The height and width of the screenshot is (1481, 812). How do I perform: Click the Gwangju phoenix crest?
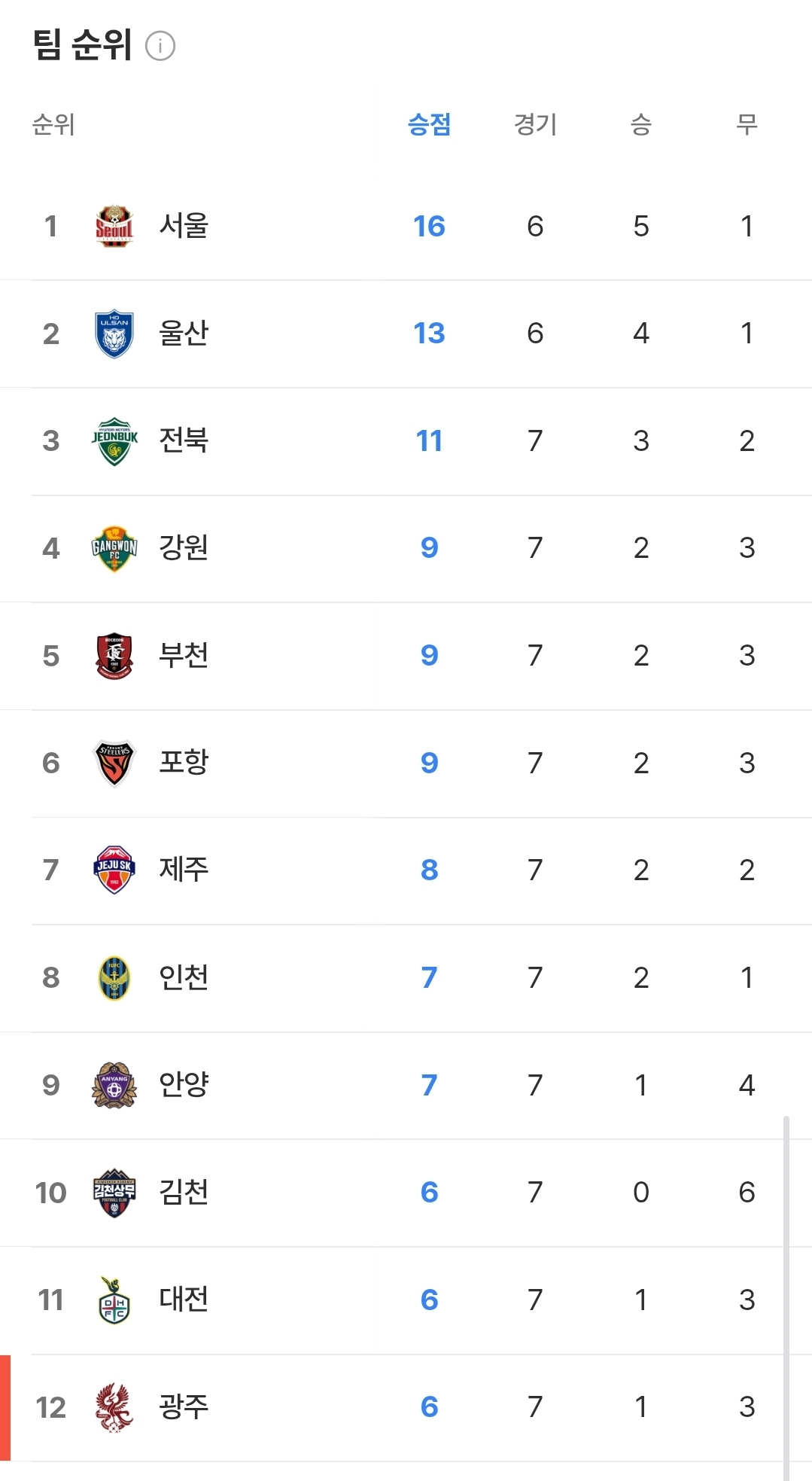[114, 1407]
